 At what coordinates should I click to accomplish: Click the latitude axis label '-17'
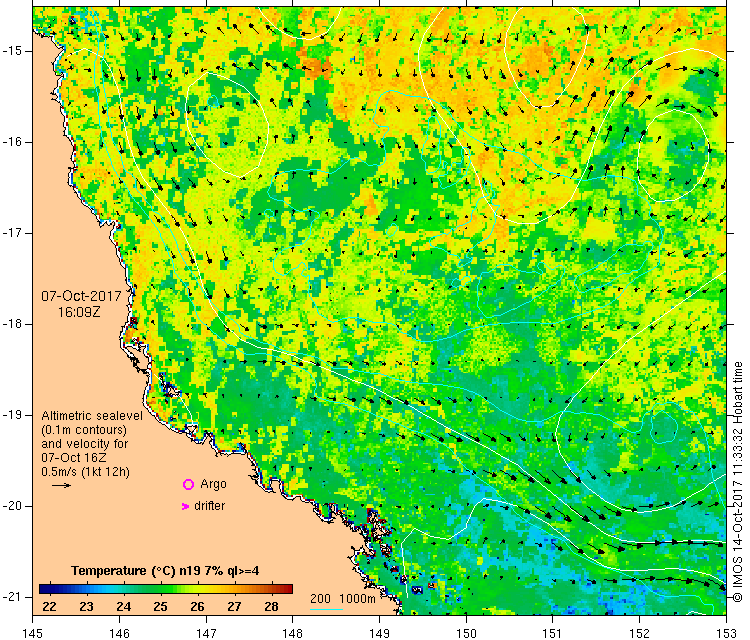coord(11,233)
